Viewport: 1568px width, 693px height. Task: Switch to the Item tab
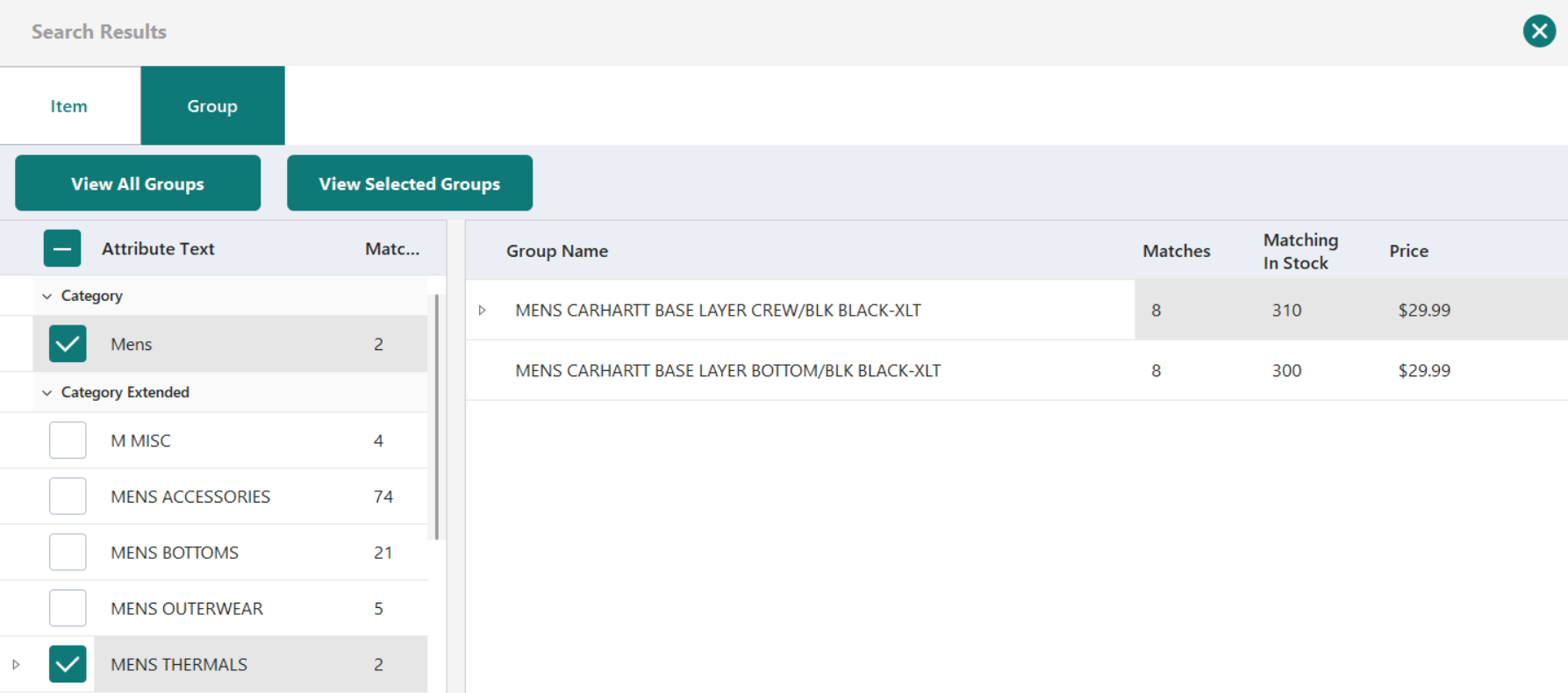click(69, 106)
